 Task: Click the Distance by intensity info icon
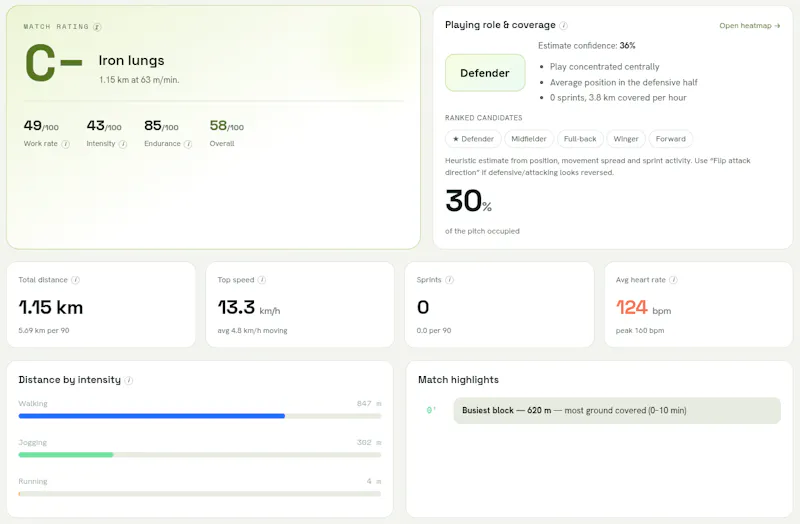pyautogui.click(x=129, y=380)
